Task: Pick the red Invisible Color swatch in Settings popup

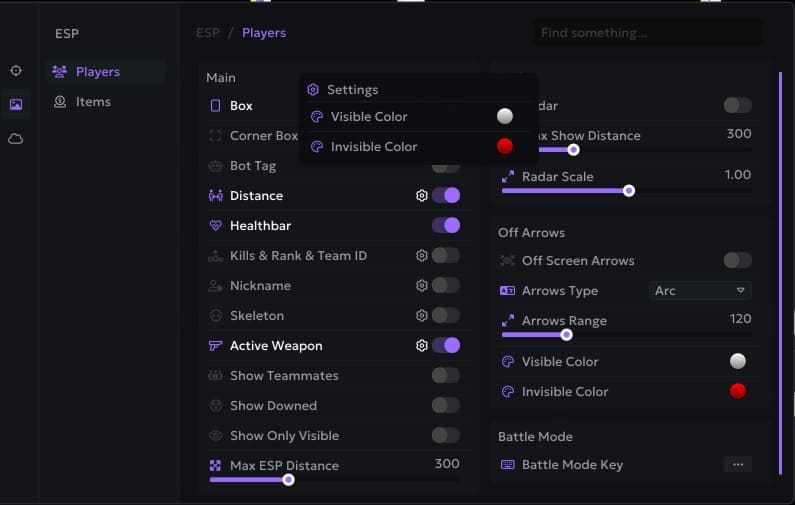Action: tap(505, 147)
